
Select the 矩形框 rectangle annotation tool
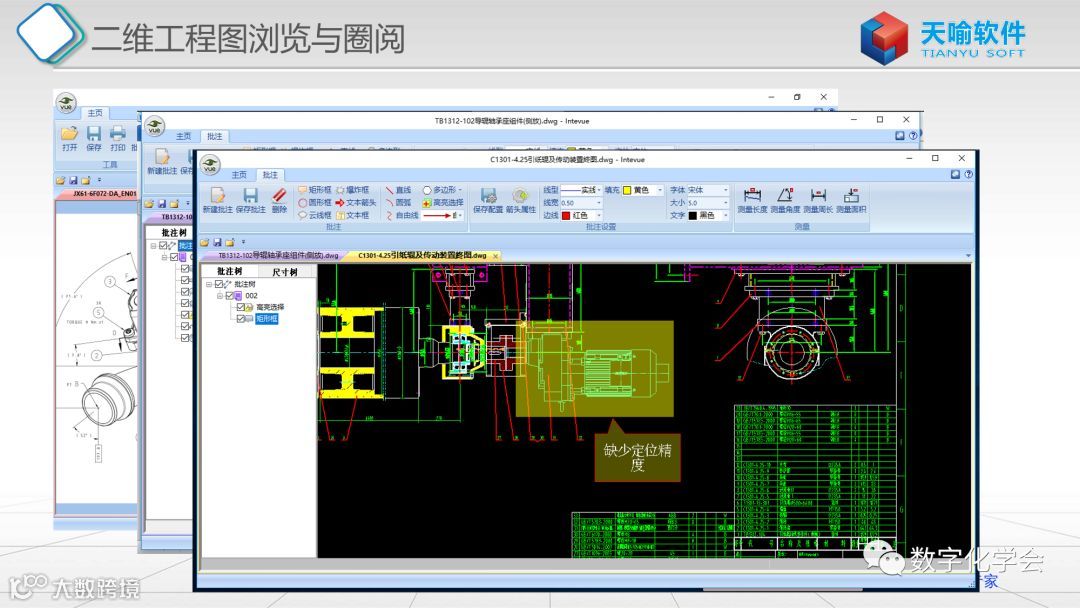(315, 190)
